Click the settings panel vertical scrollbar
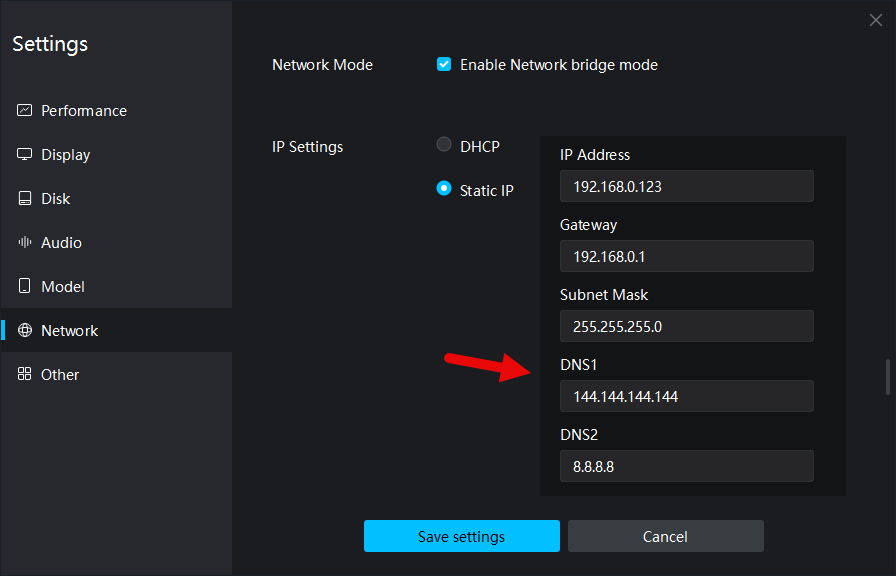This screenshot has width=896, height=576. [x=886, y=376]
